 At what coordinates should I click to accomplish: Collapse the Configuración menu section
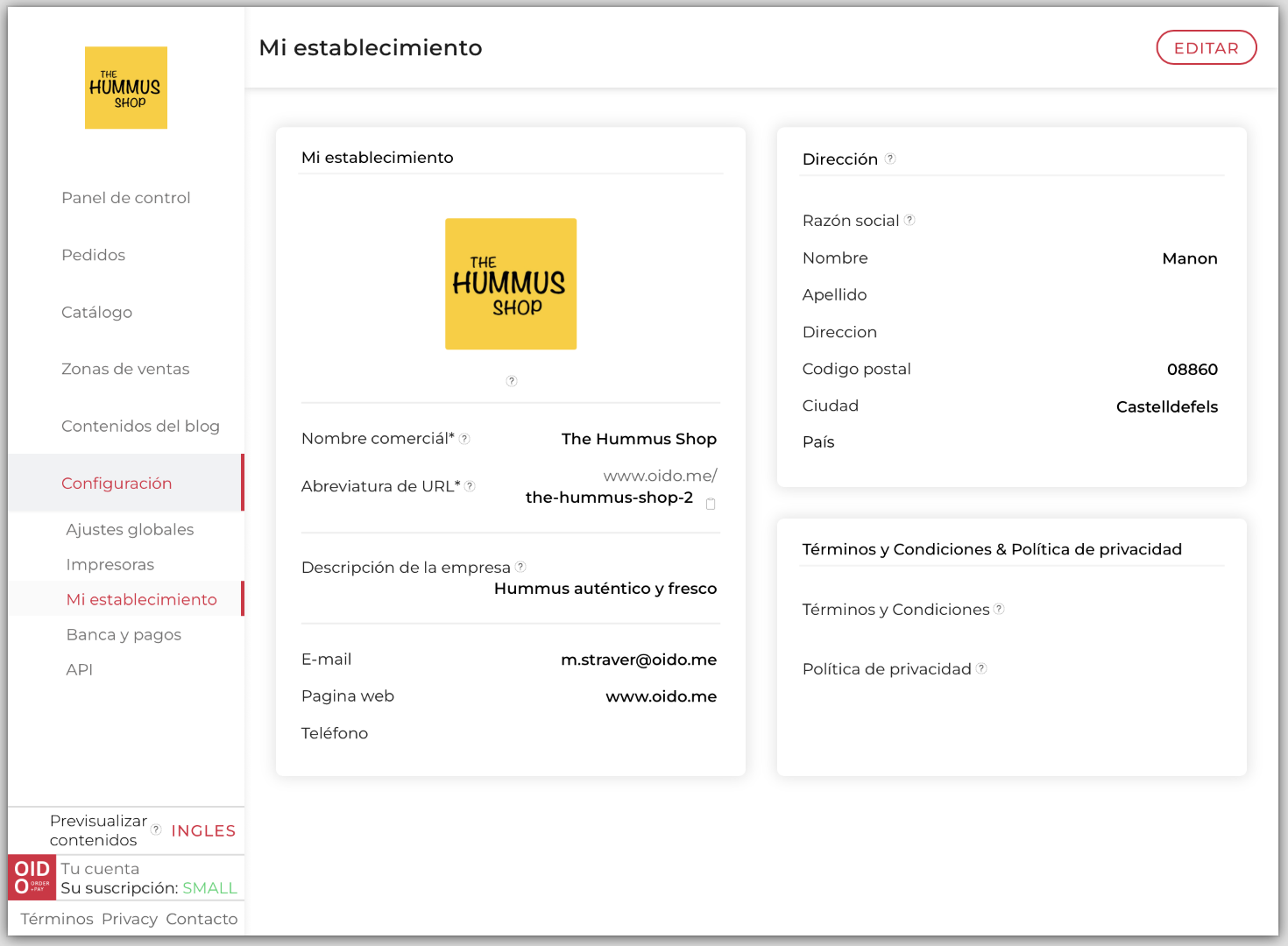coord(117,484)
